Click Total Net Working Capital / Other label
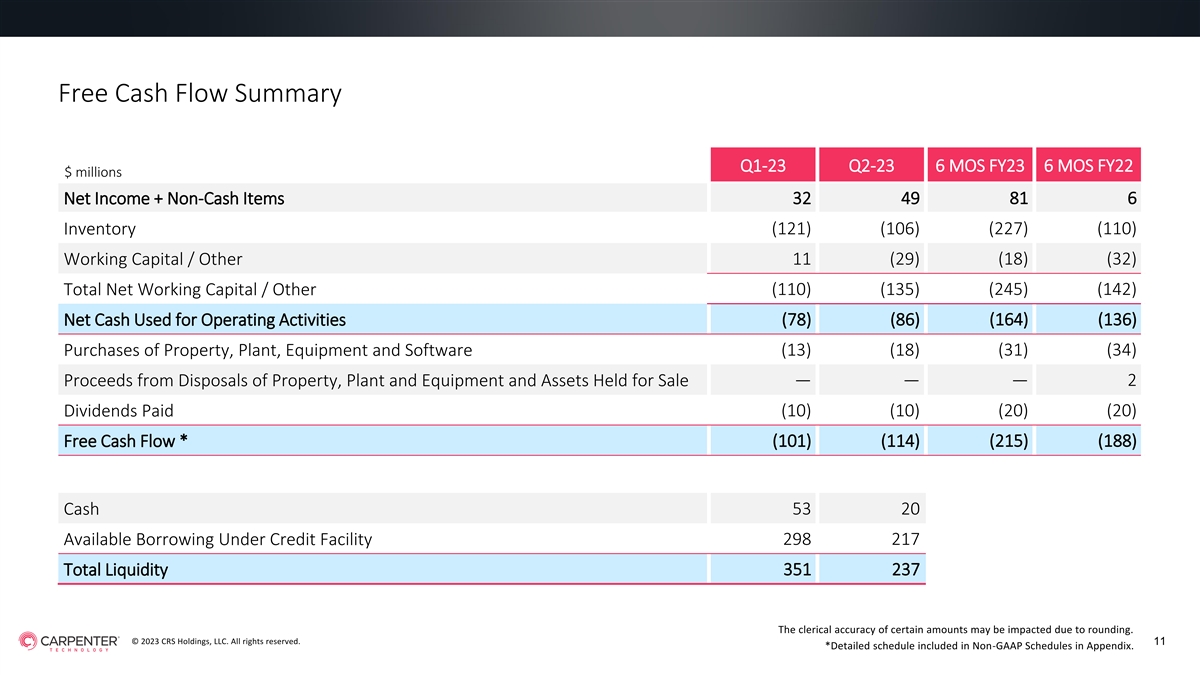The width and height of the screenshot is (1200, 675). click(x=190, y=289)
